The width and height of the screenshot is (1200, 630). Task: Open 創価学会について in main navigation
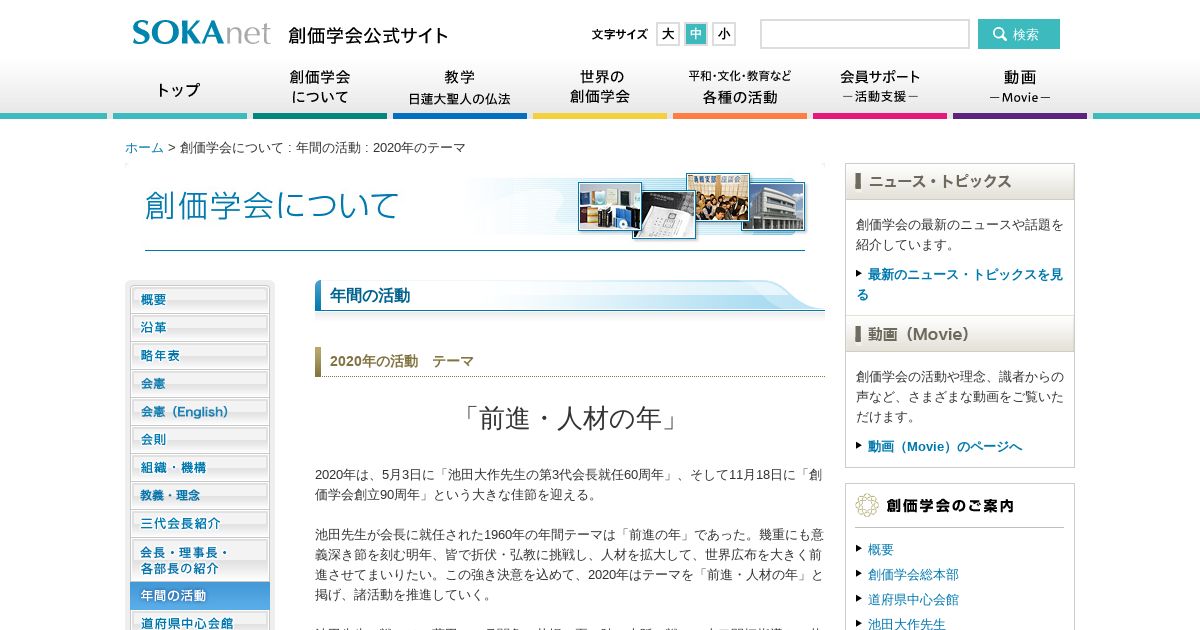(320, 90)
